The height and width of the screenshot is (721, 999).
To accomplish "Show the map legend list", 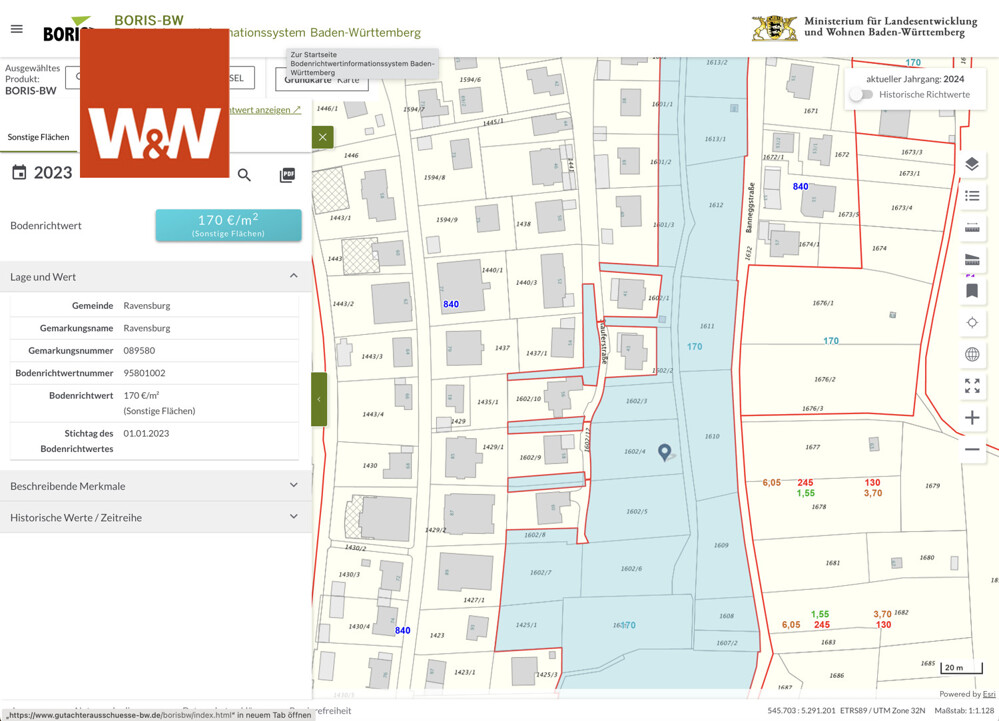I will pos(971,197).
